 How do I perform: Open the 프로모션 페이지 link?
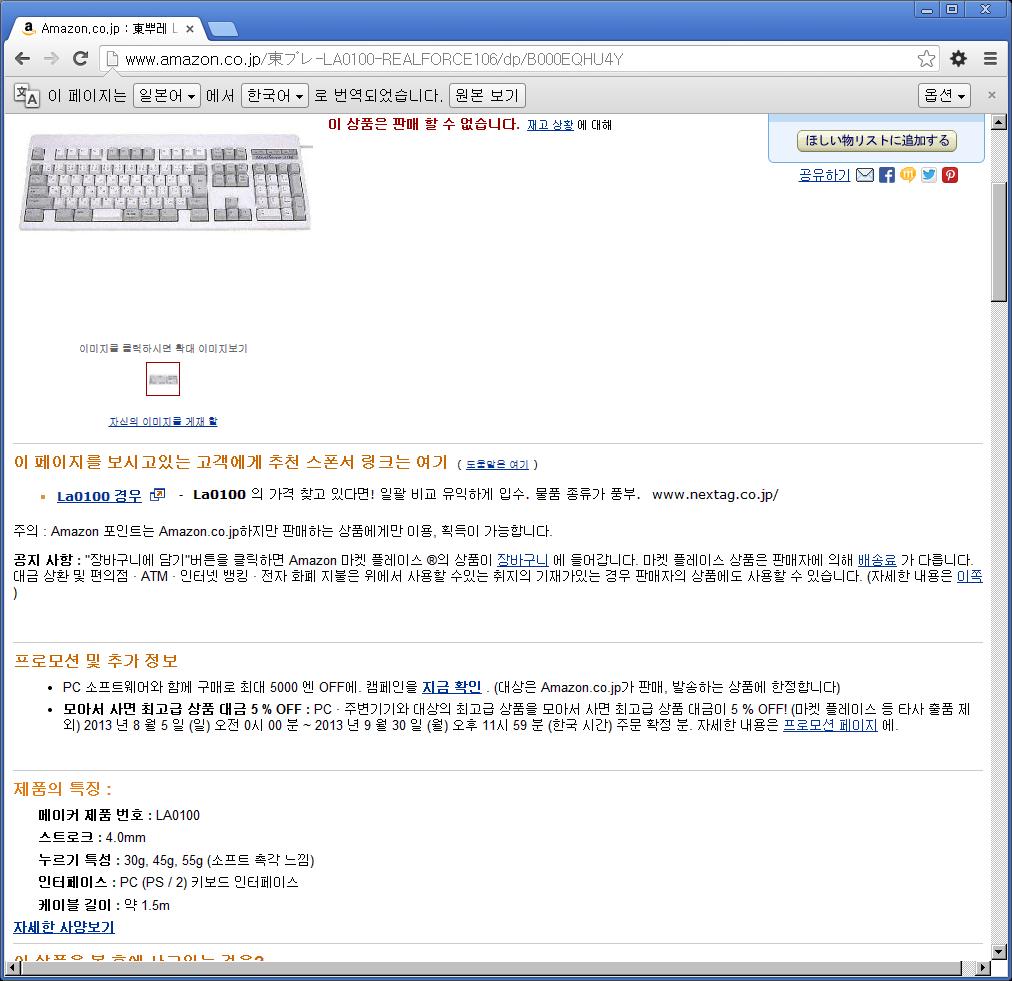(x=830, y=725)
